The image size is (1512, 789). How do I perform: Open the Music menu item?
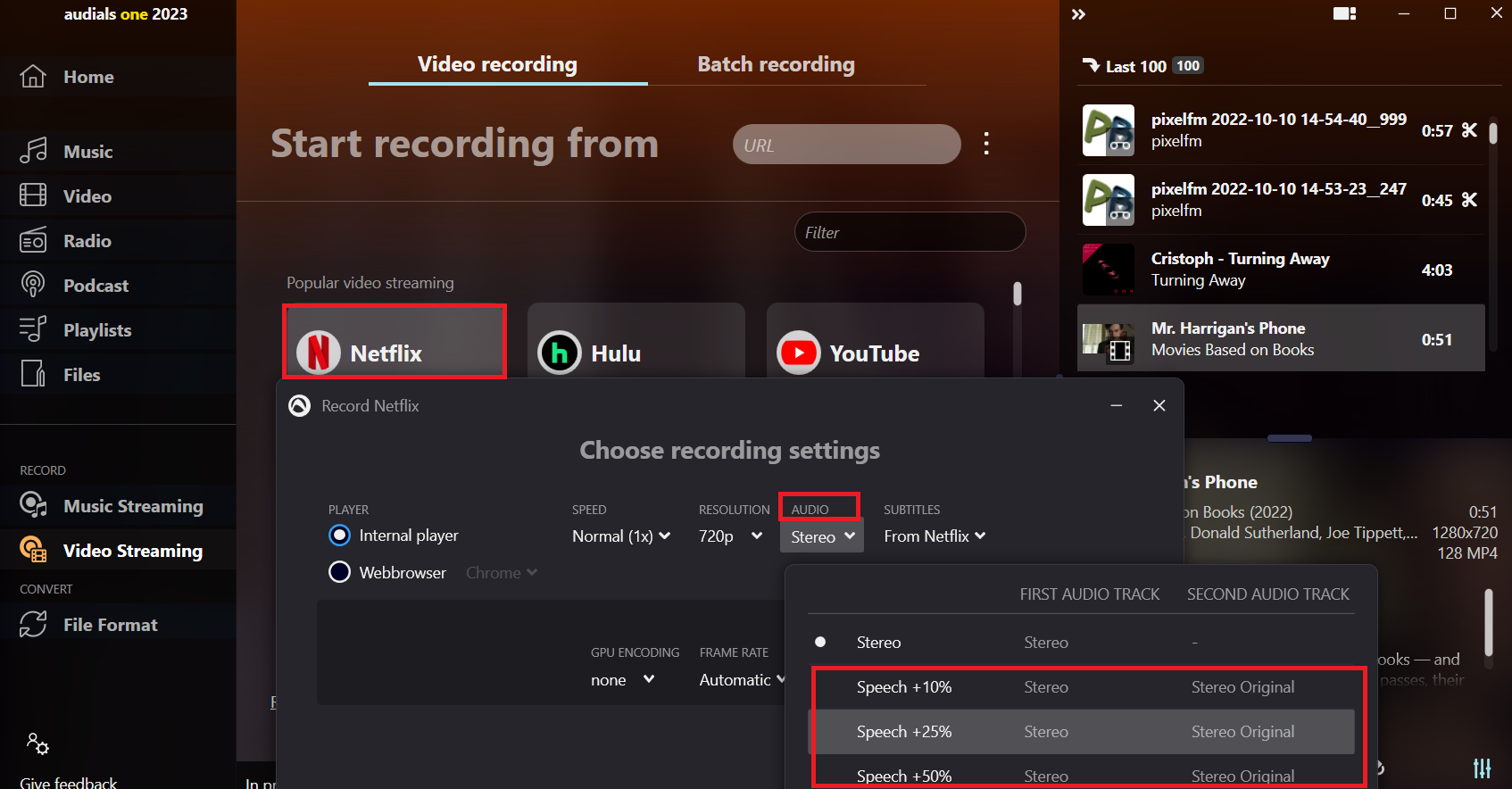118,151
